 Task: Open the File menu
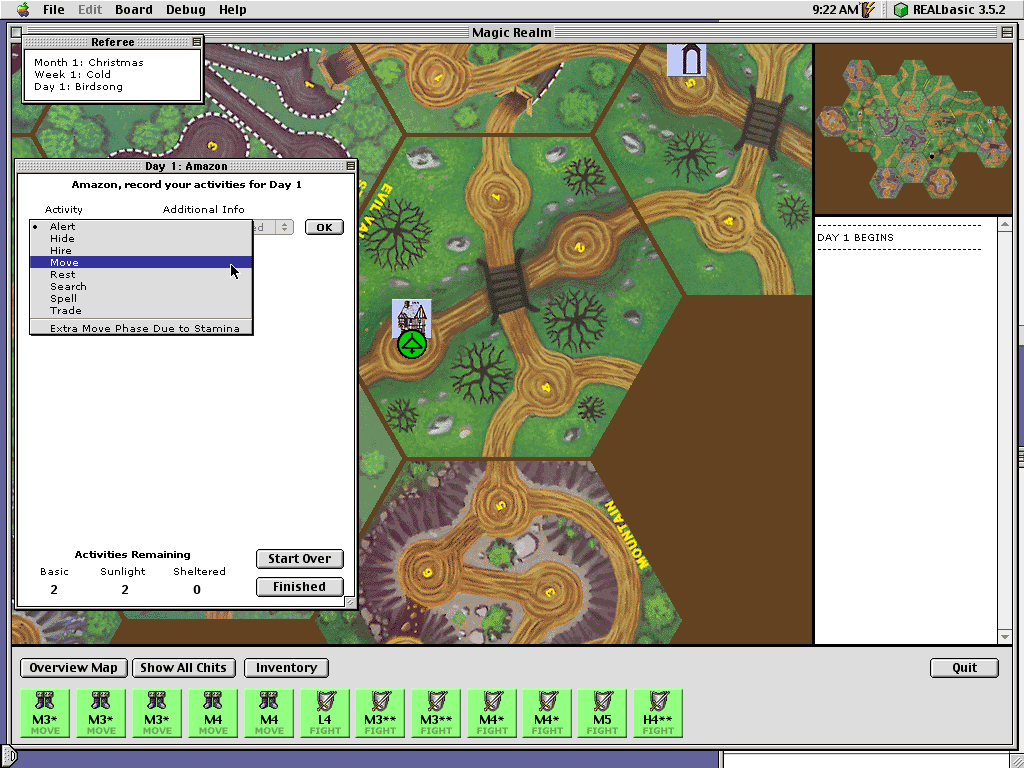pos(54,10)
